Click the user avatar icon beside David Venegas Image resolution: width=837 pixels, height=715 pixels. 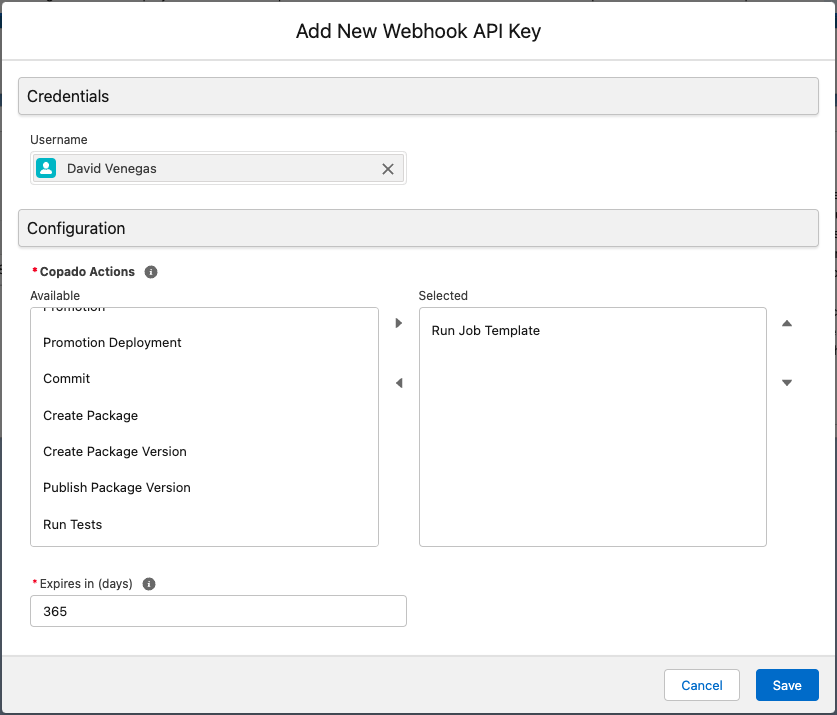point(45,168)
